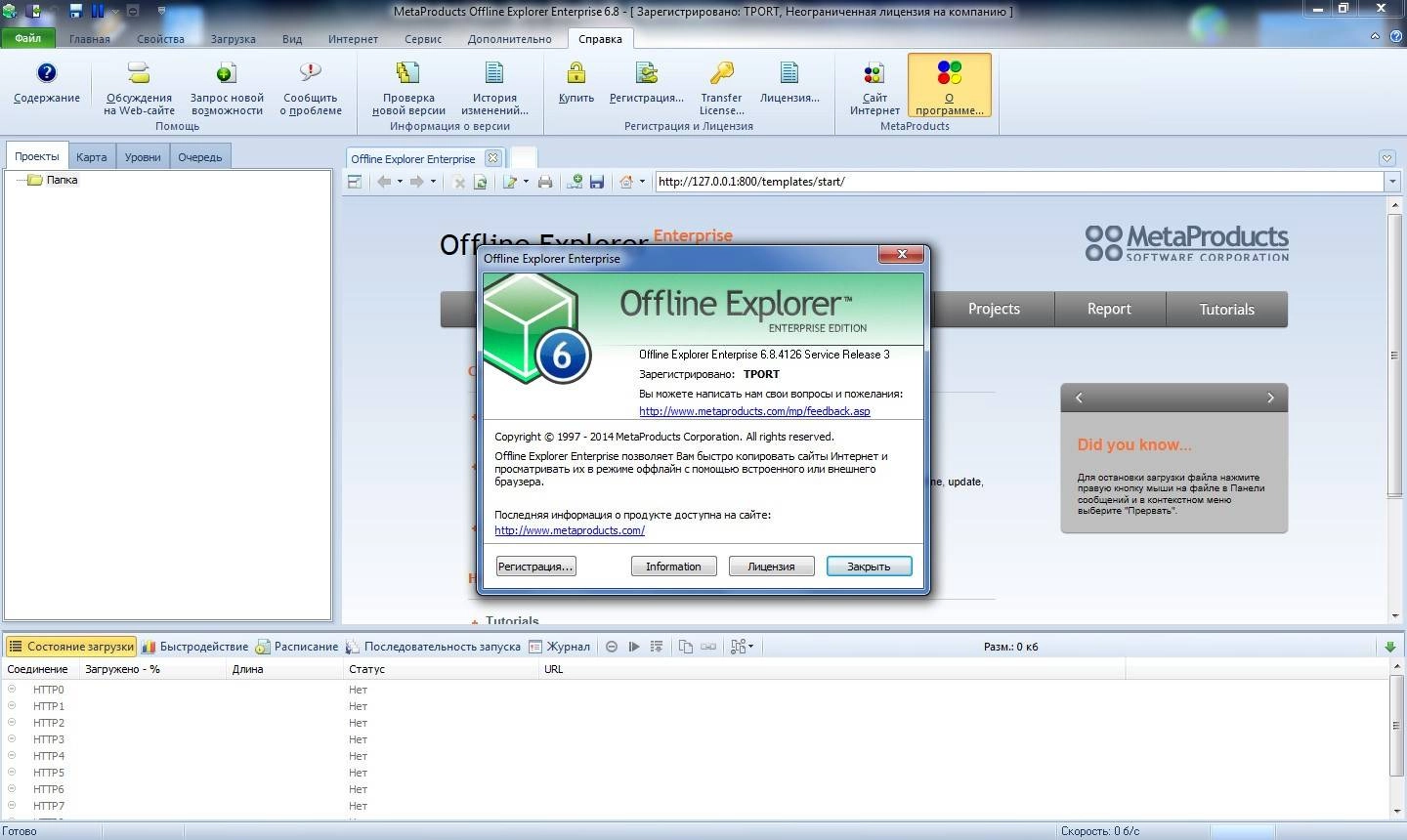The image size is (1407, 840).
Task: Collapse the ribbon with the chevron
Action: pos(1375,36)
